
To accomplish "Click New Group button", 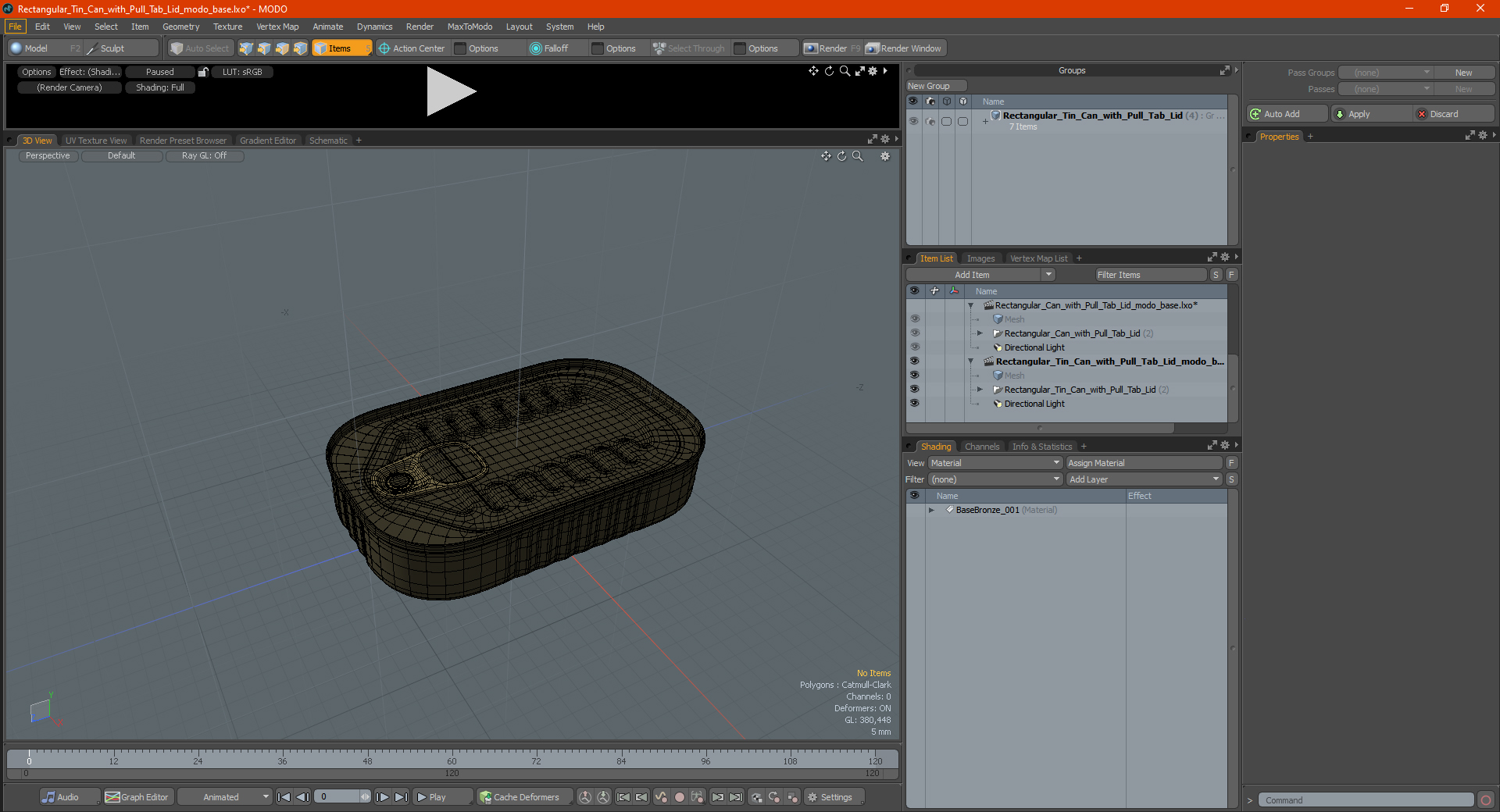I will 936,86.
